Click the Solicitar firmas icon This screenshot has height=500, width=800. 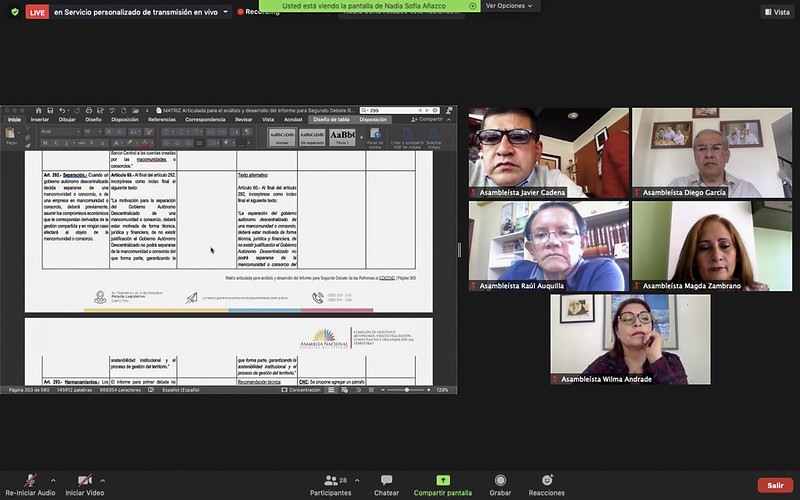click(434, 134)
